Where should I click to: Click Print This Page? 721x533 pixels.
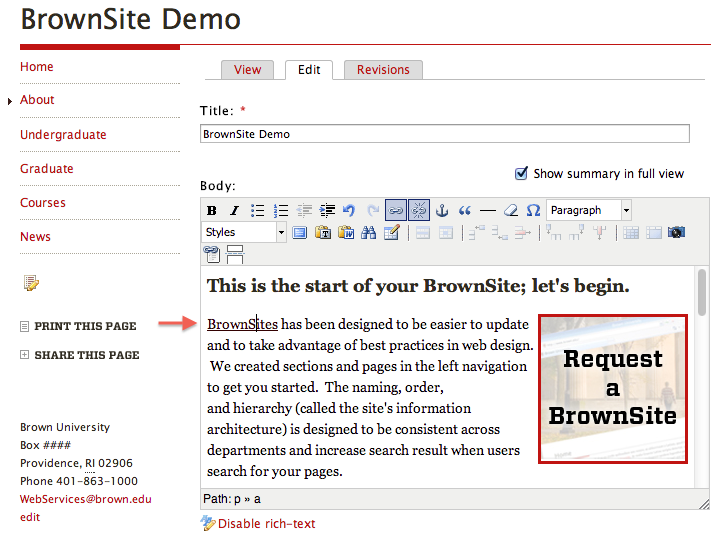coord(86,326)
